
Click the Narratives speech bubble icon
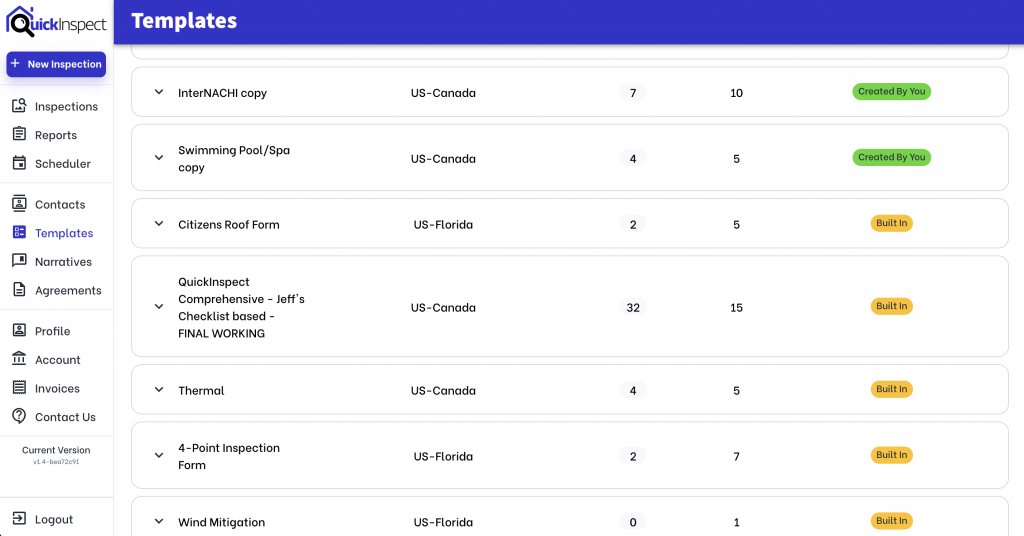pyautogui.click(x=19, y=261)
